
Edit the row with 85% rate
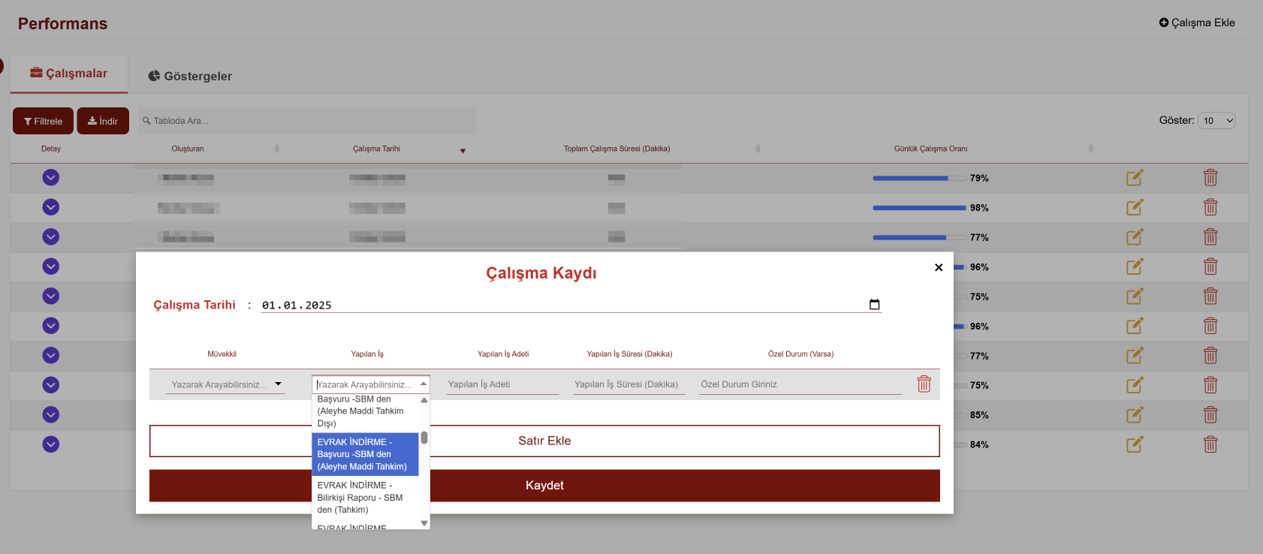pos(1135,415)
